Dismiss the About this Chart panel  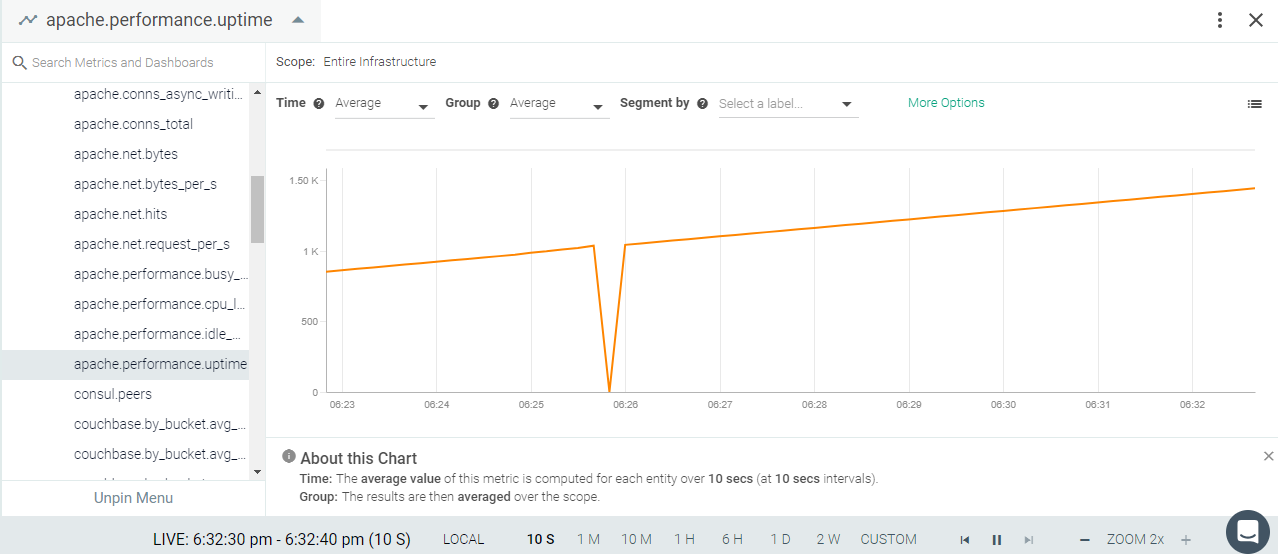[x=1268, y=456]
